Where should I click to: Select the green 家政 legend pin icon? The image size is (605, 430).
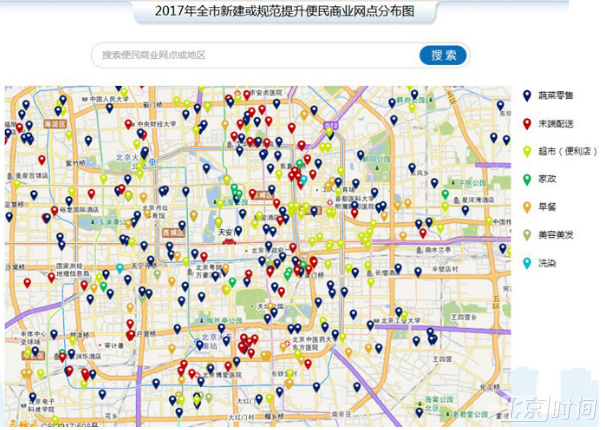click(x=531, y=179)
